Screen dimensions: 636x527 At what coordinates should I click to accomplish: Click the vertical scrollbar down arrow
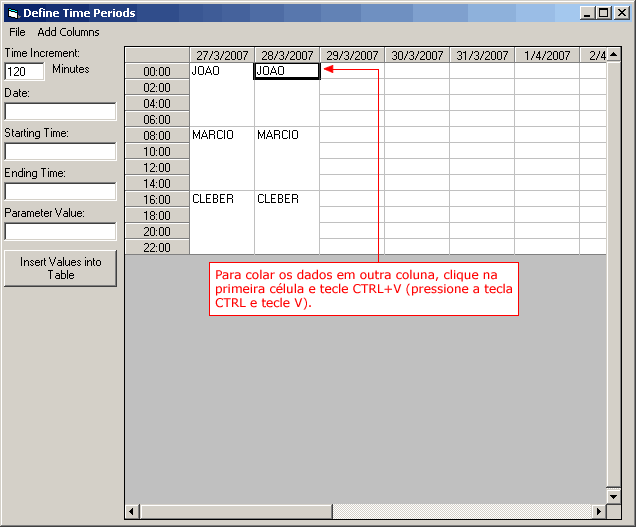pos(614,497)
